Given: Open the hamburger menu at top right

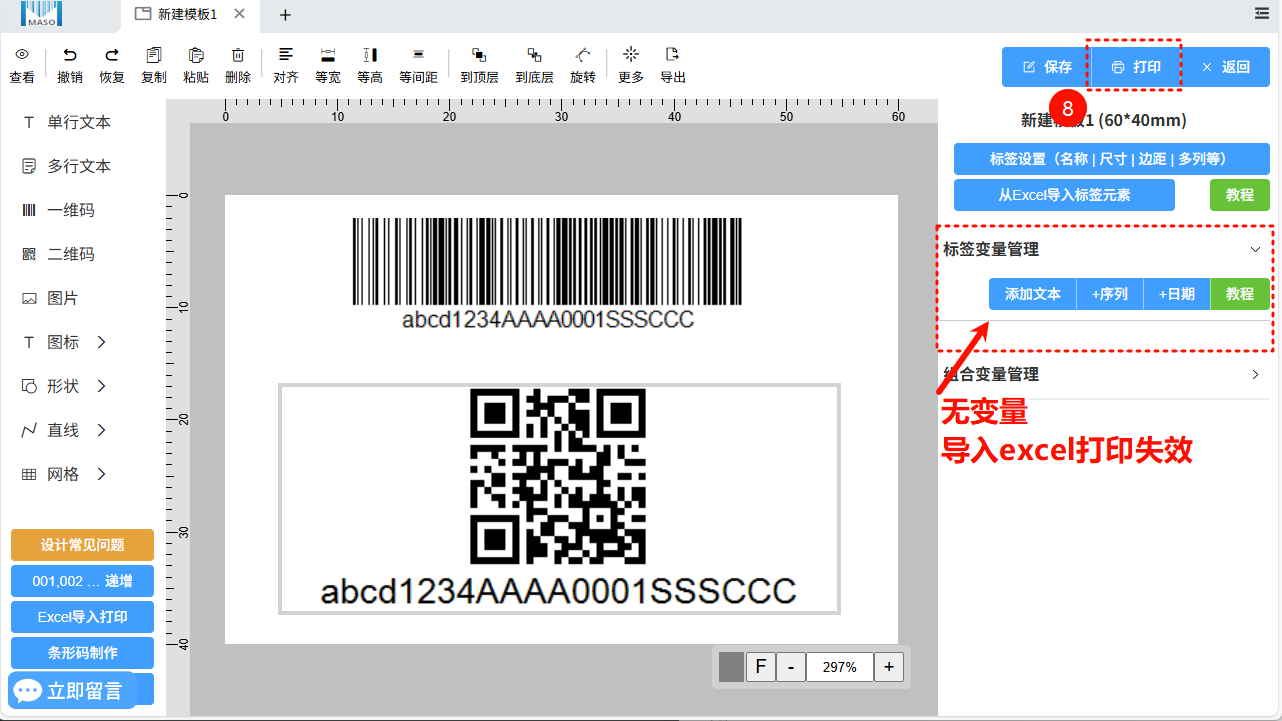Looking at the screenshot, I should pyautogui.click(x=1262, y=13).
